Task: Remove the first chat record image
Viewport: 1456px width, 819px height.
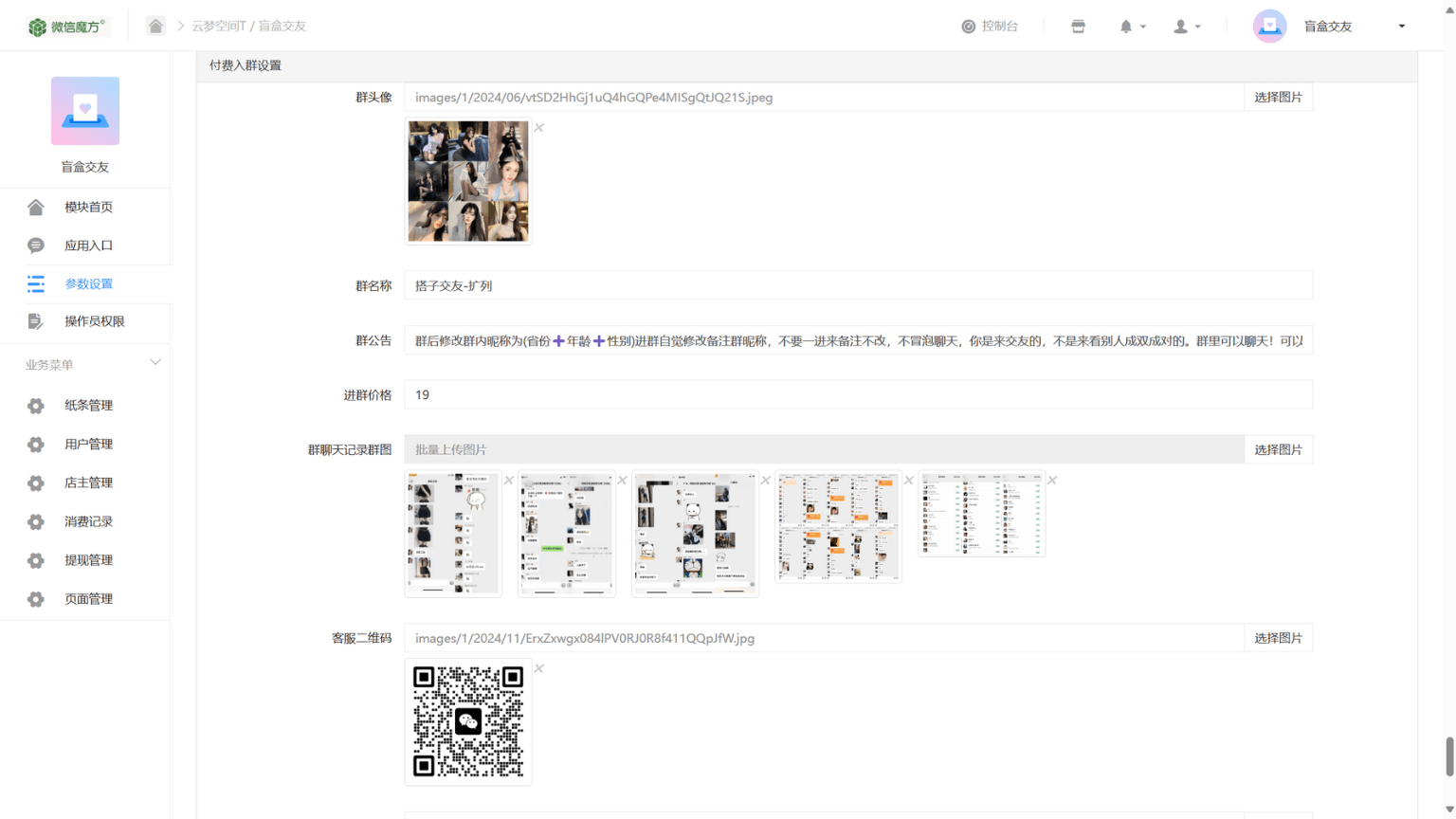Action: click(509, 481)
